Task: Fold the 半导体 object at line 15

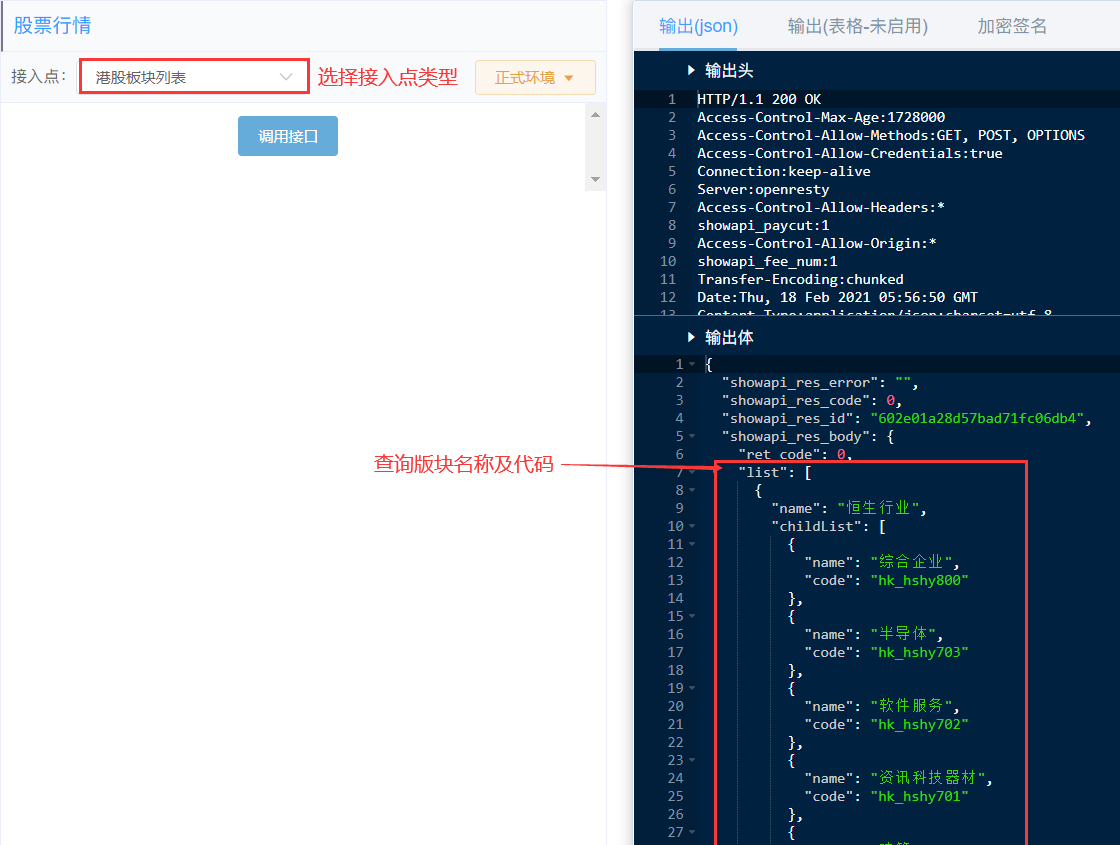Action: click(x=692, y=616)
